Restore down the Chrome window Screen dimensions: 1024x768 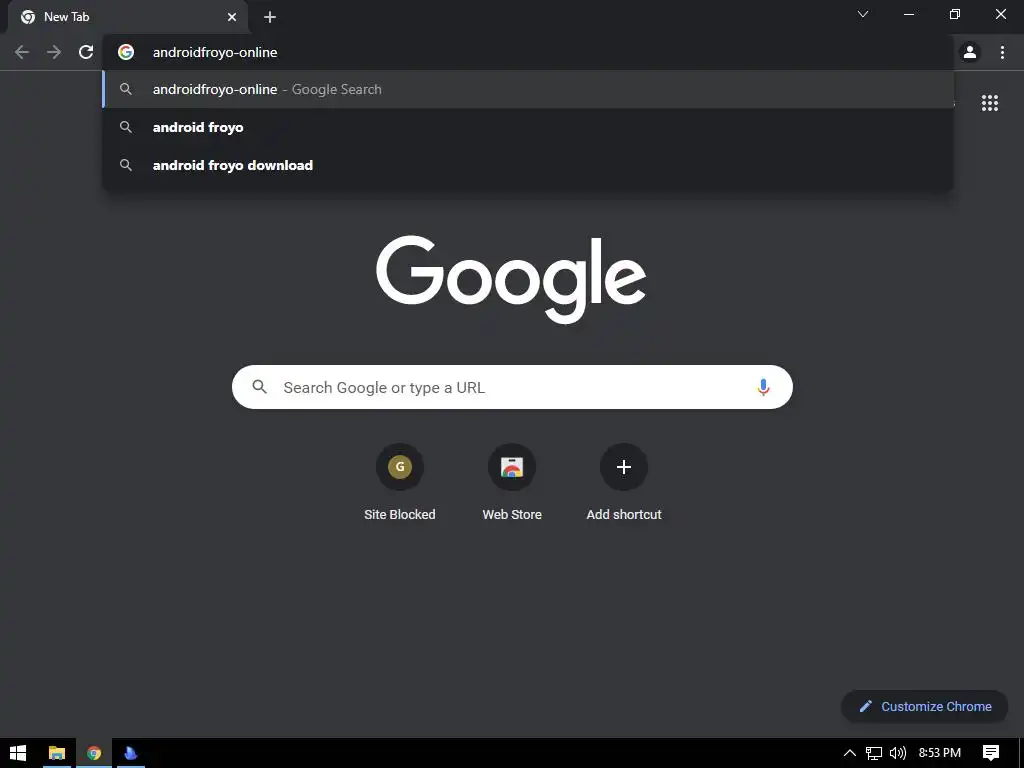pos(955,14)
